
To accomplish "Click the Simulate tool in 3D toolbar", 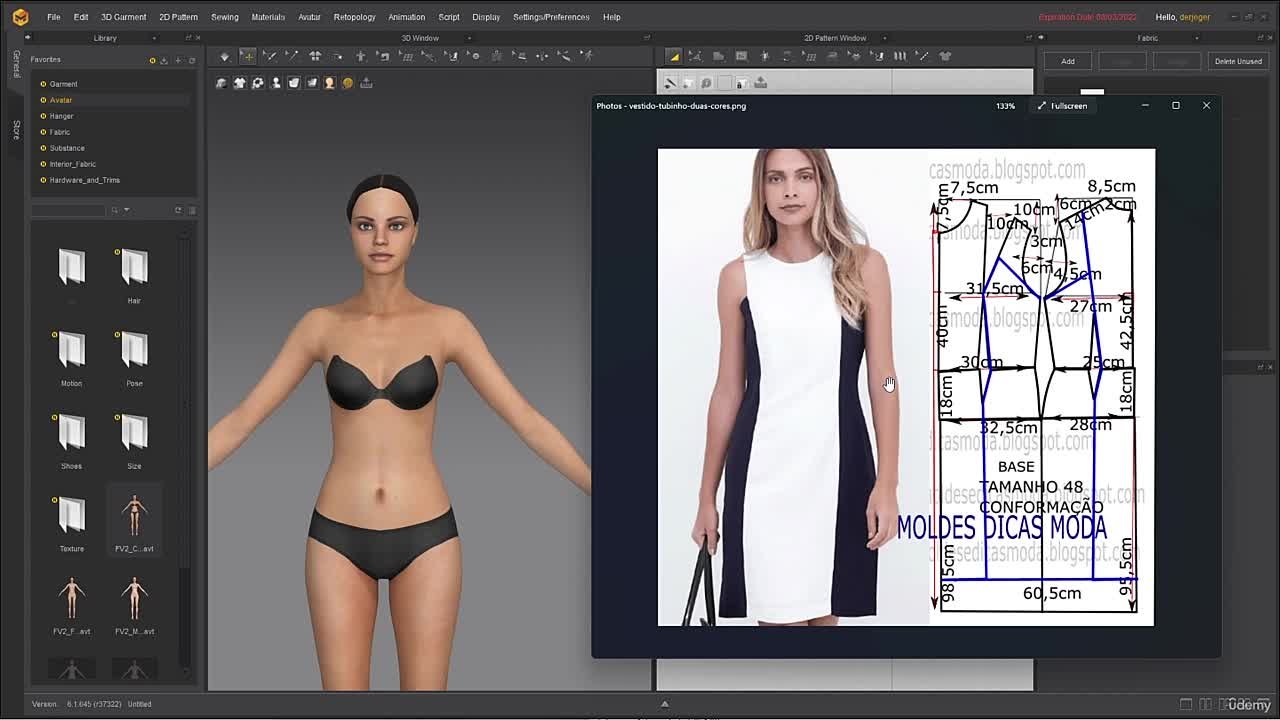I will [224, 56].
